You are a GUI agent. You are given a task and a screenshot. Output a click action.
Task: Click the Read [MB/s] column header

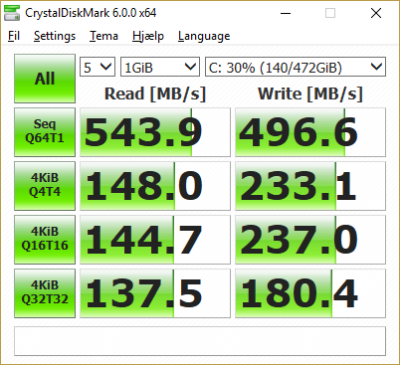tap(155, 94)
